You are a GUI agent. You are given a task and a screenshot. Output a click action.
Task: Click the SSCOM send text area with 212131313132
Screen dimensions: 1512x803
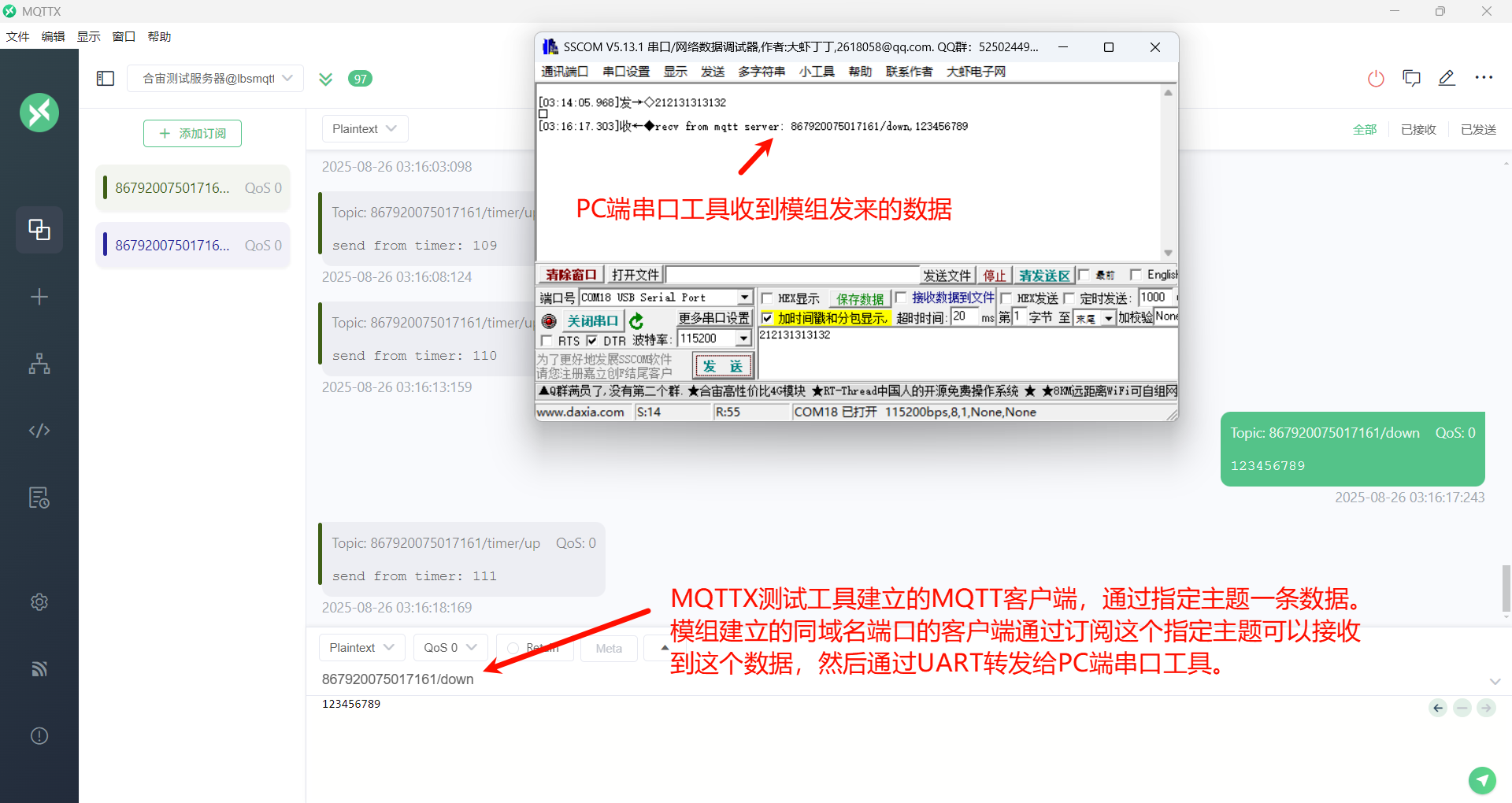(967, 353)
